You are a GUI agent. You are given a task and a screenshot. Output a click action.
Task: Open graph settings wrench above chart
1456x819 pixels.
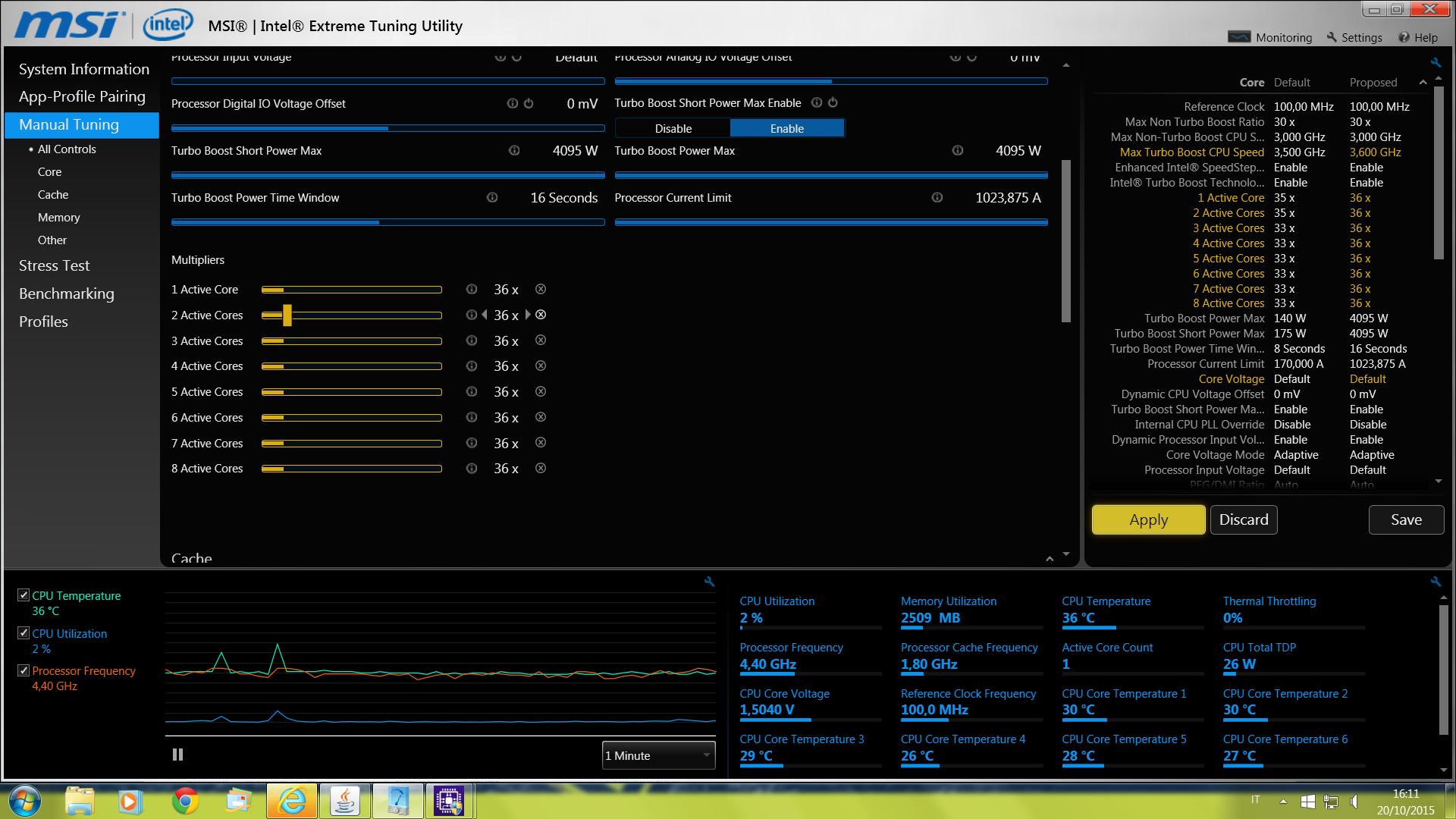(x=709, y=582)
